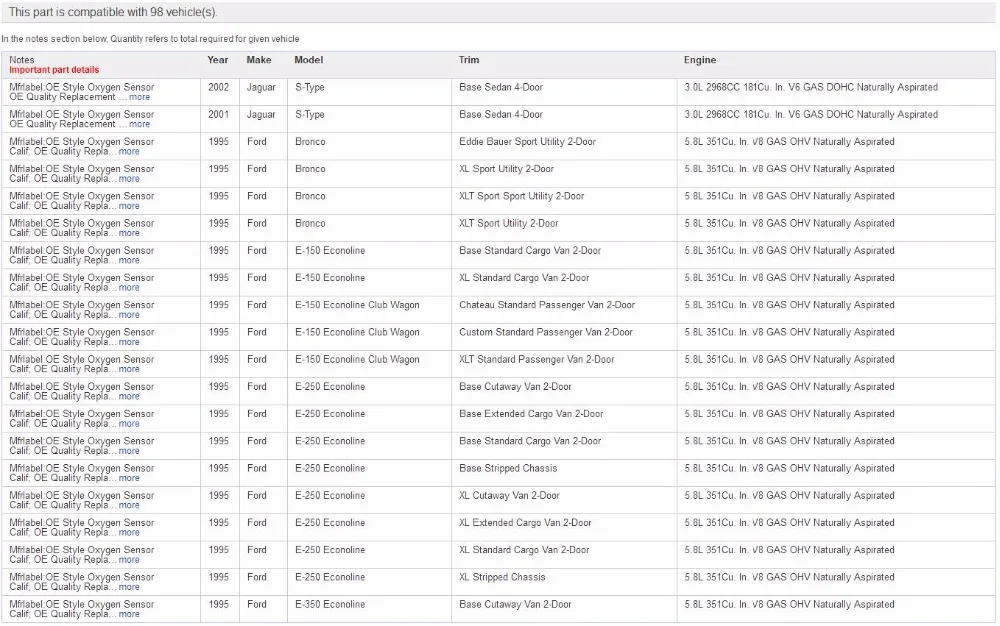Viewport: 1000px width, 626px height.
Task: Open 'more' link in 2001 Jaguar S-Type row
Action: click(139, 124)
